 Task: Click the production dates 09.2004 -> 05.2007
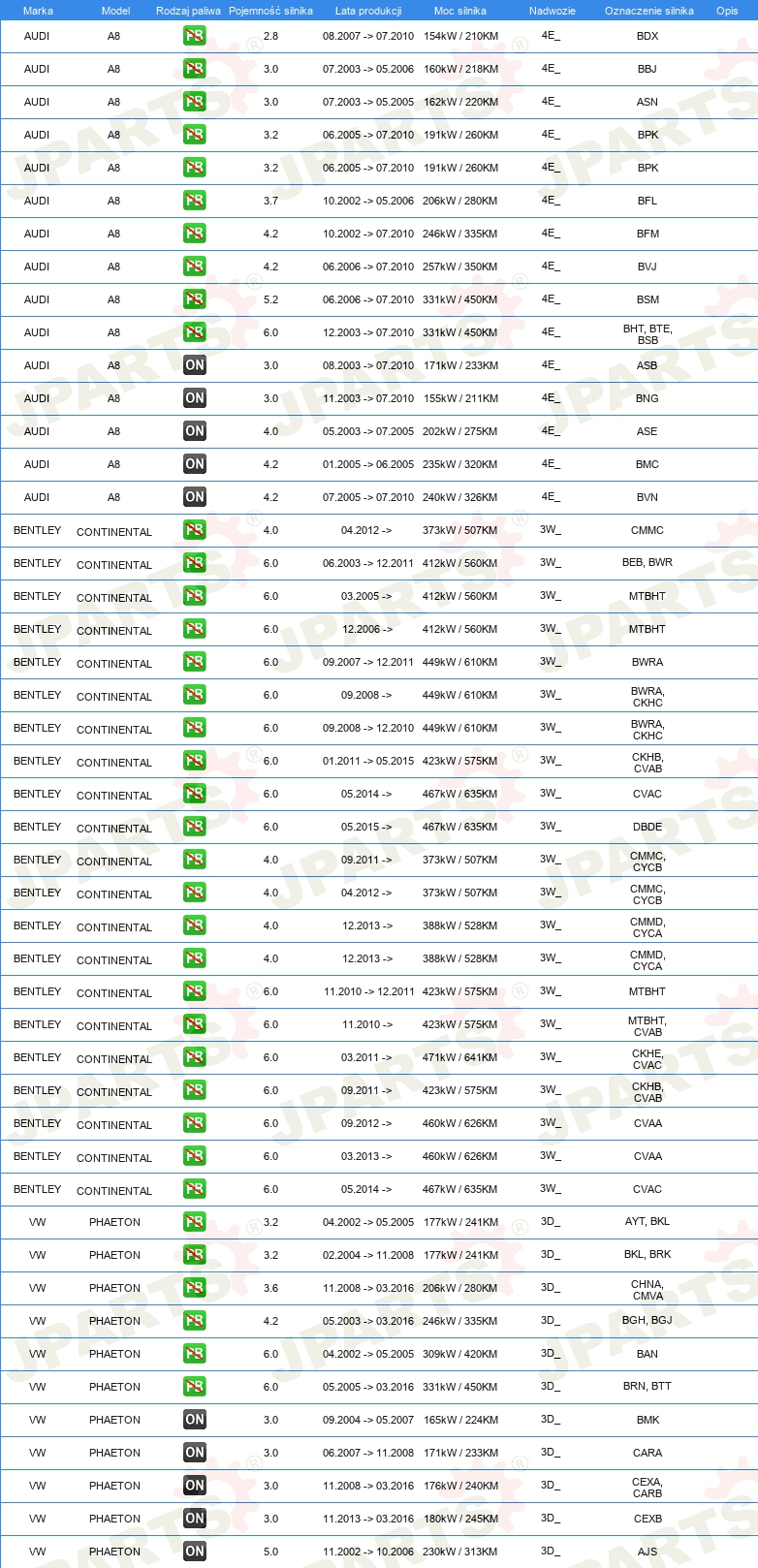tap(368, 1420)
